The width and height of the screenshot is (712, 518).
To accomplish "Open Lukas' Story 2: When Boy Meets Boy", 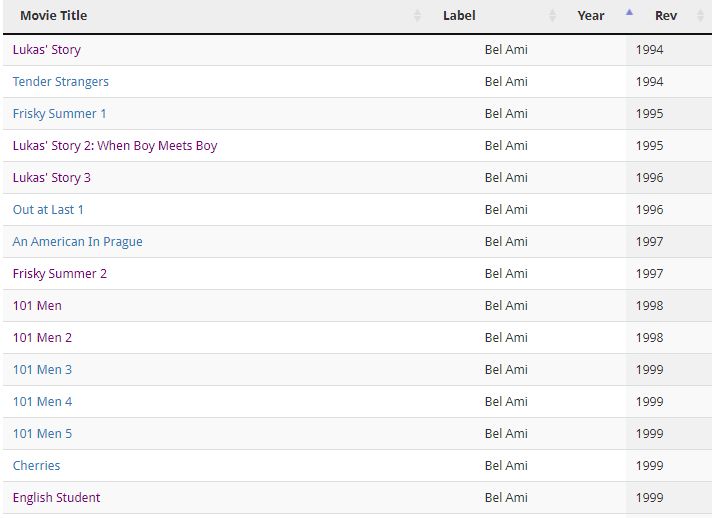I will tap(115, 146).
